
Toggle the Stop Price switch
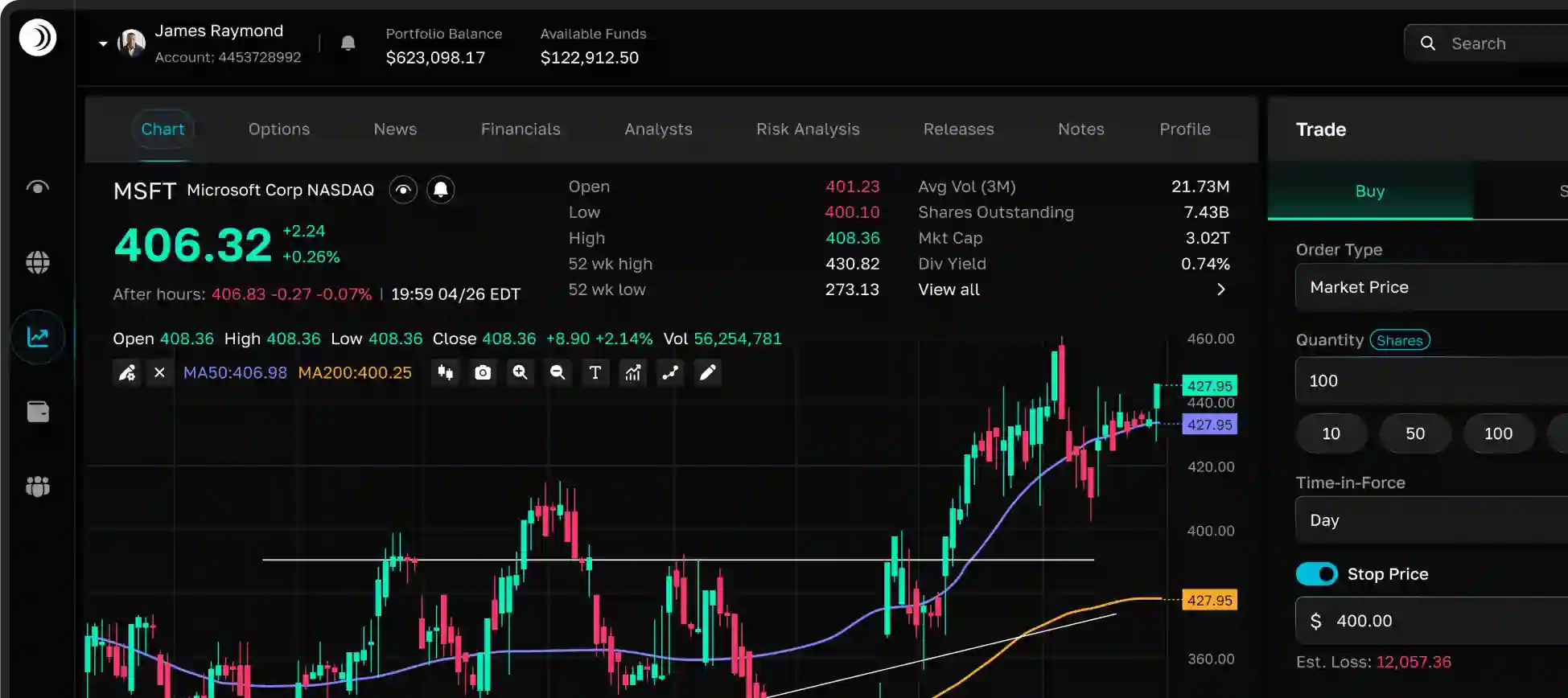(1317, 574)
